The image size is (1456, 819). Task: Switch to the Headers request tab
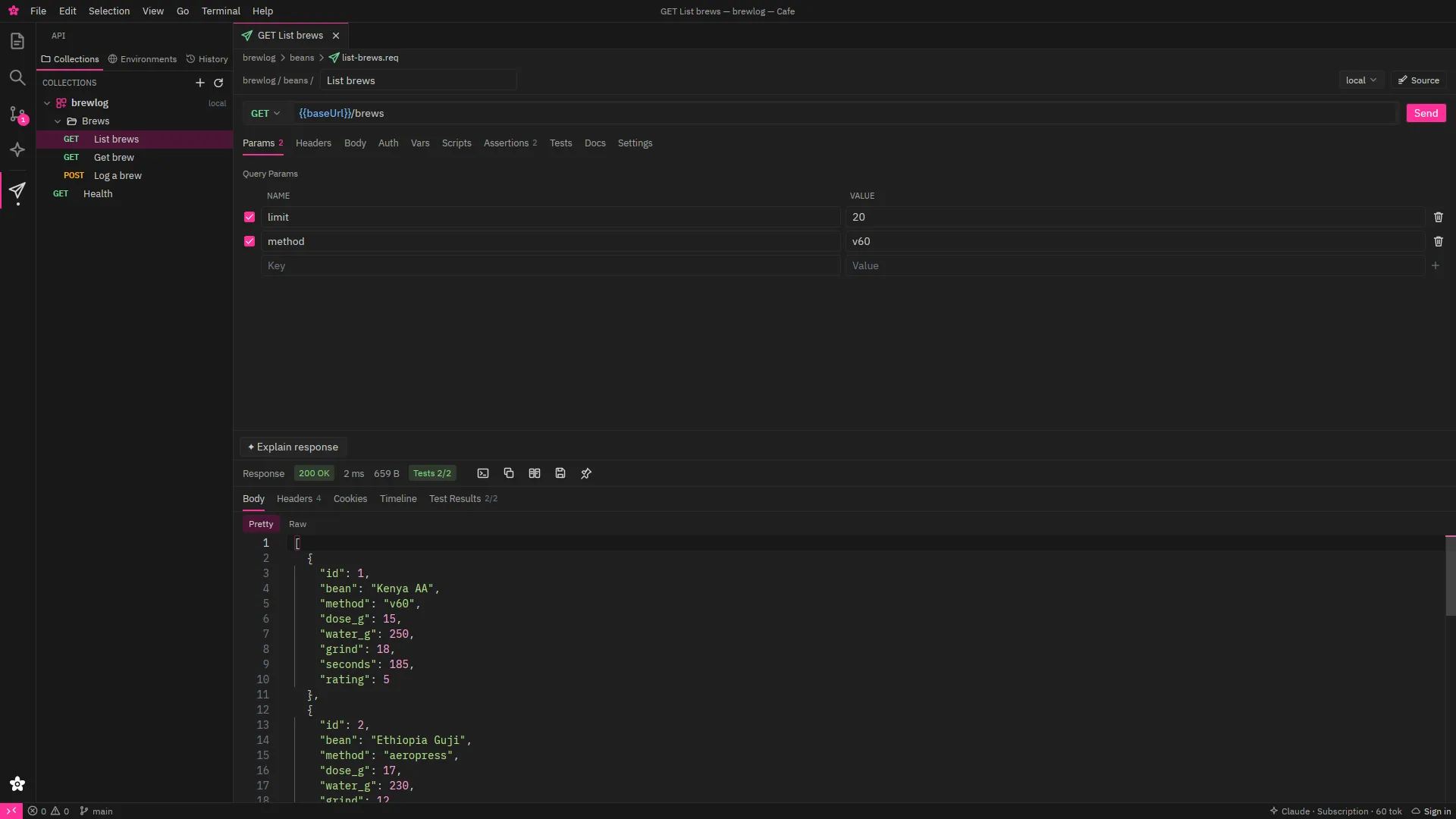pos(313,143)
